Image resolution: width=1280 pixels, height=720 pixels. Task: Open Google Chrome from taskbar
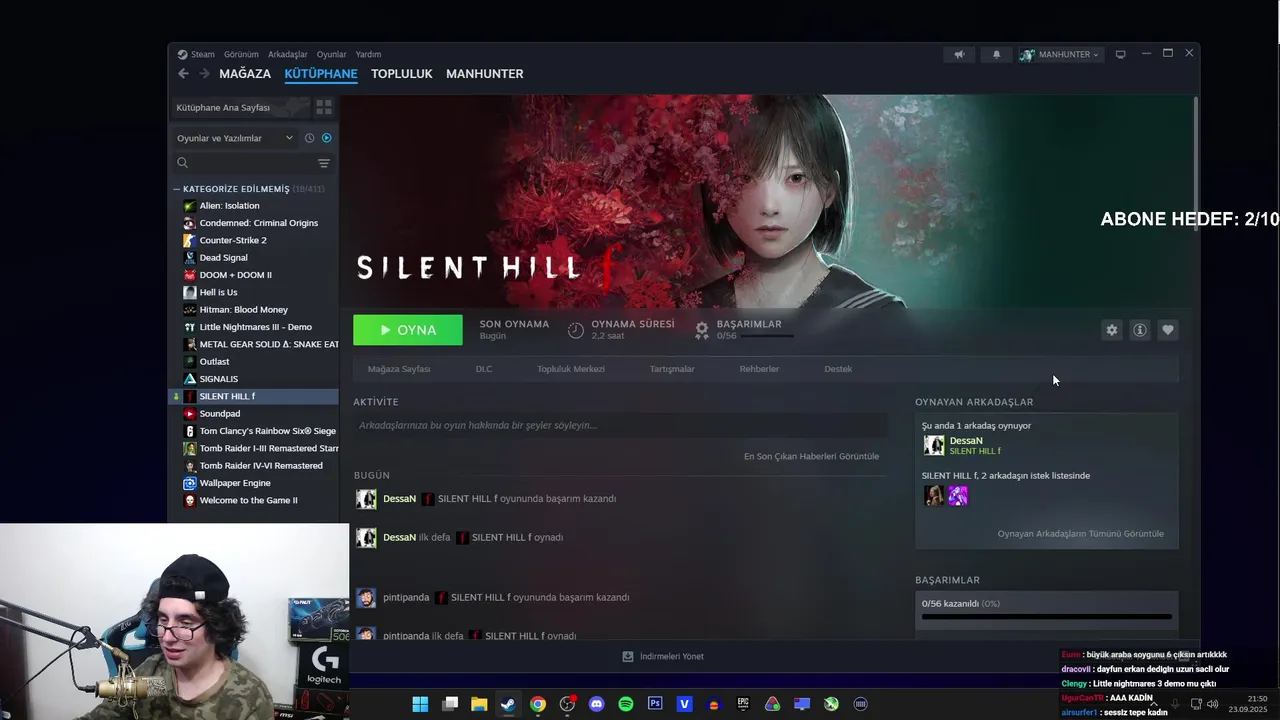click(x=538, y=704)
